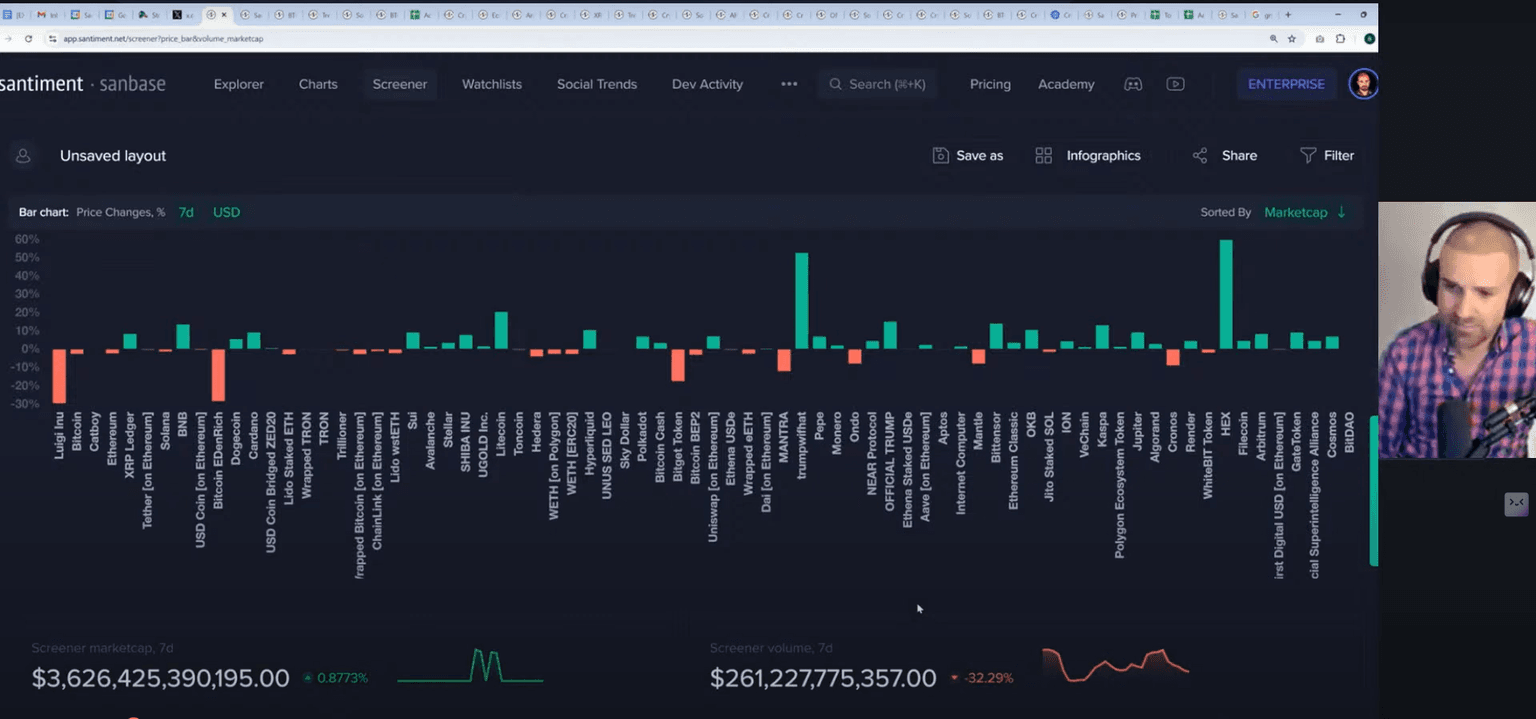Click the layout owner avatar icon

click(23, 156)
